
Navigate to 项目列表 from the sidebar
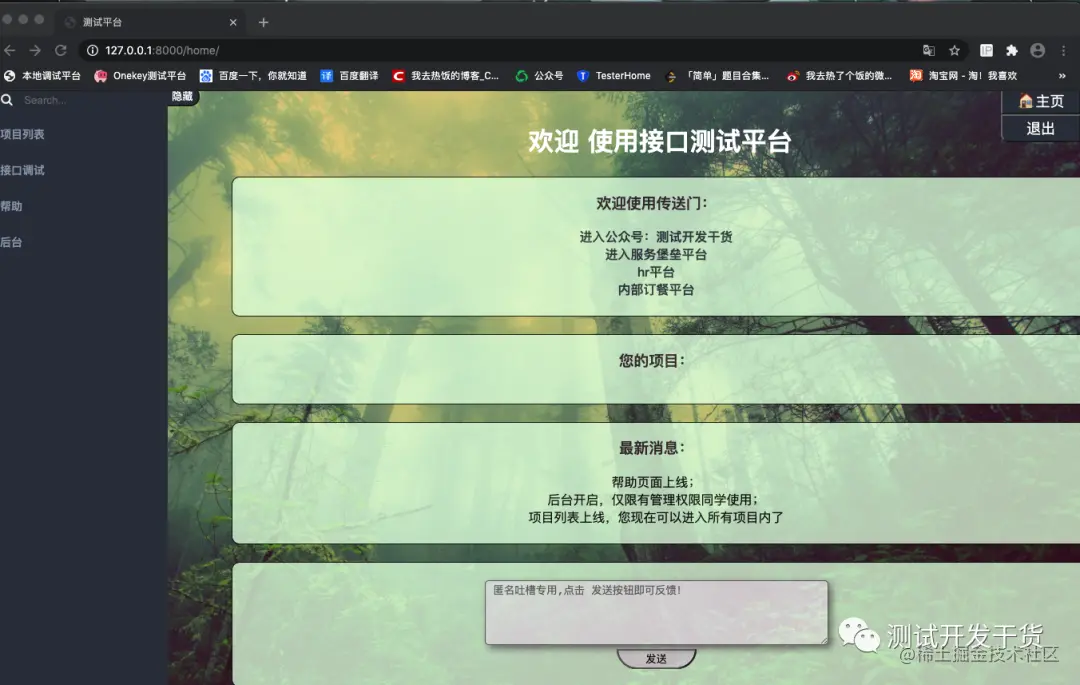(21, 134)
